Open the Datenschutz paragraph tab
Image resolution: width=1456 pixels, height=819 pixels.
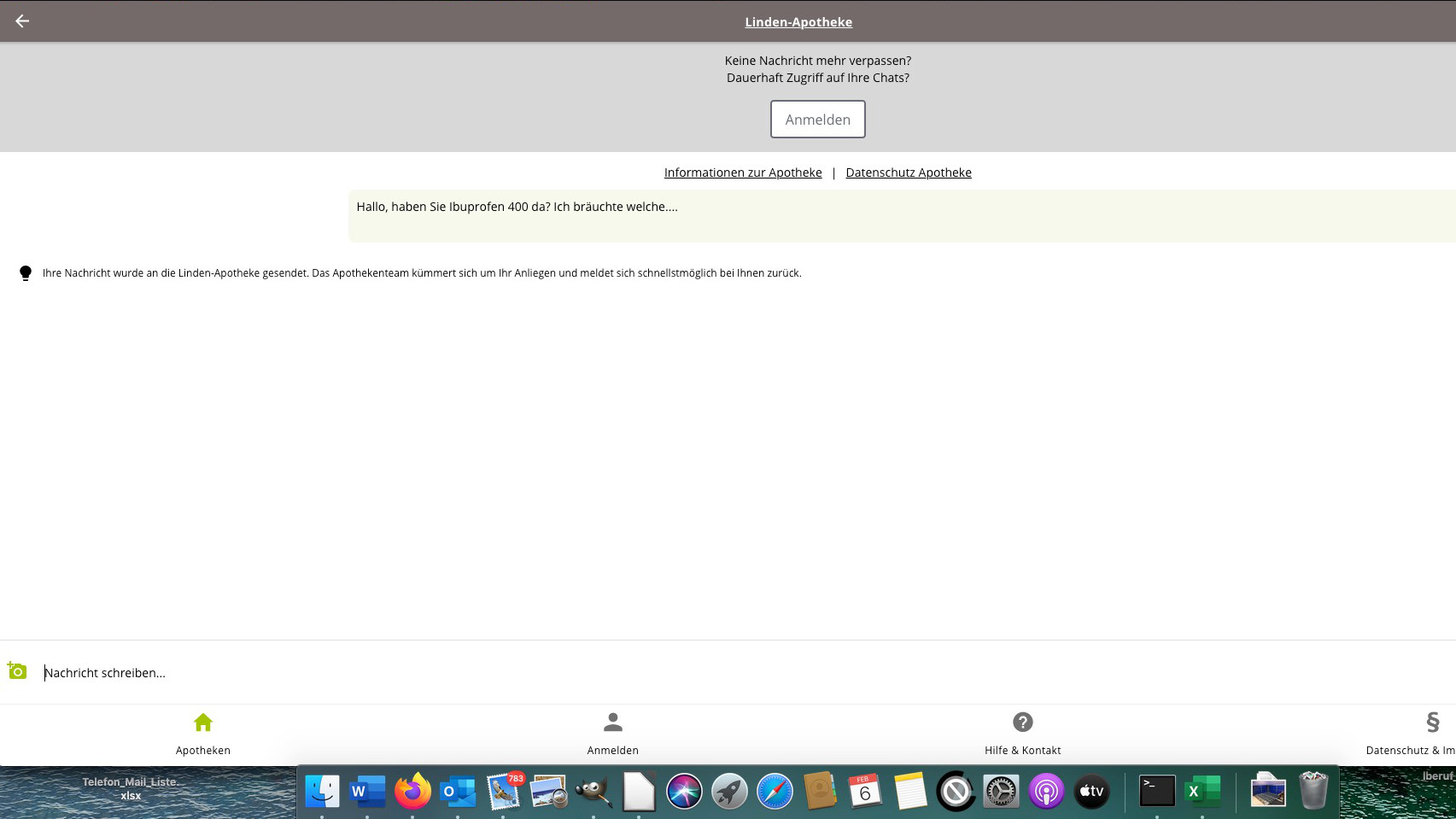(x=1431, y=734)
